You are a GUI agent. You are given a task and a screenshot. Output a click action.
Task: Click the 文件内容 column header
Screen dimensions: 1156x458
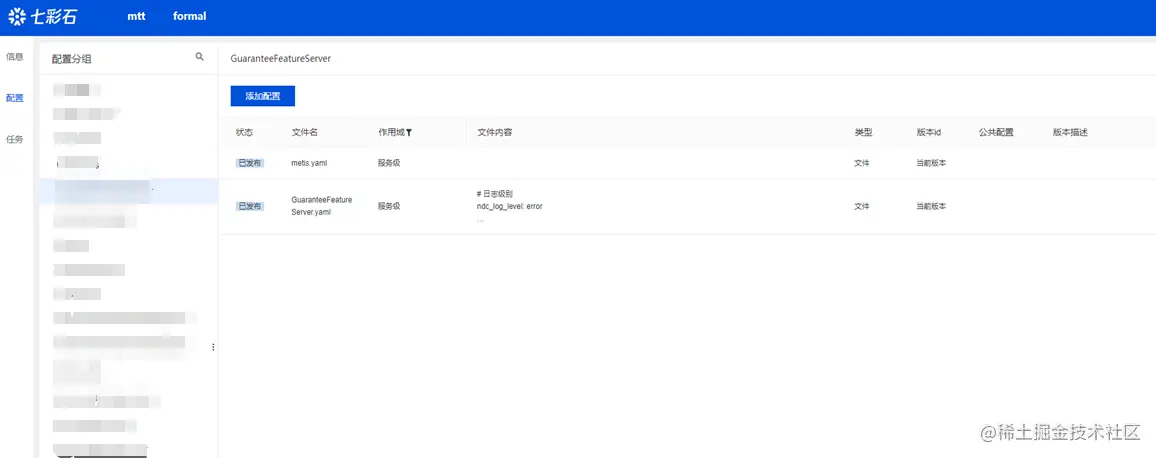495,133
